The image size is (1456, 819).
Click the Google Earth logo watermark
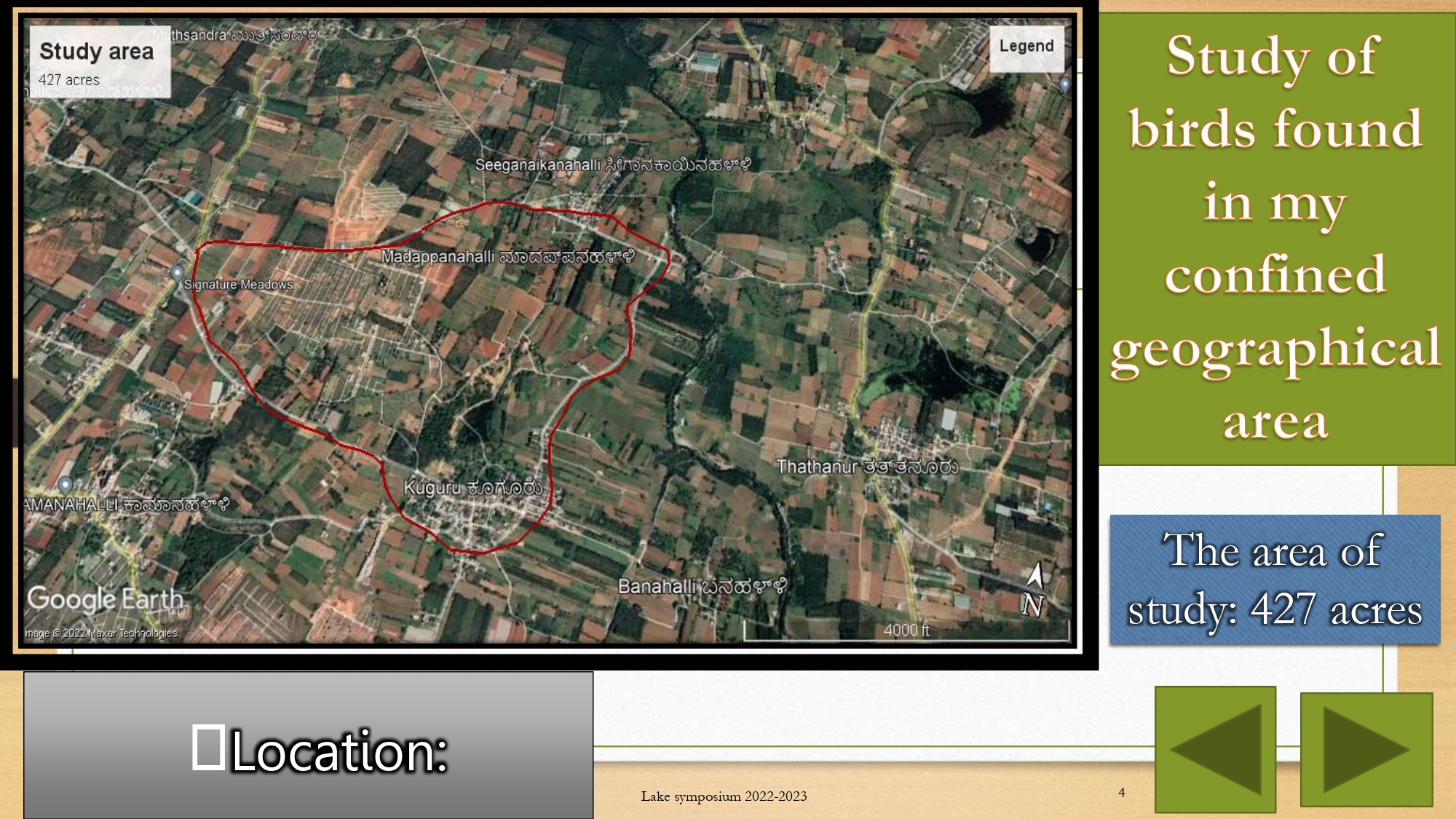click(106, 599)
